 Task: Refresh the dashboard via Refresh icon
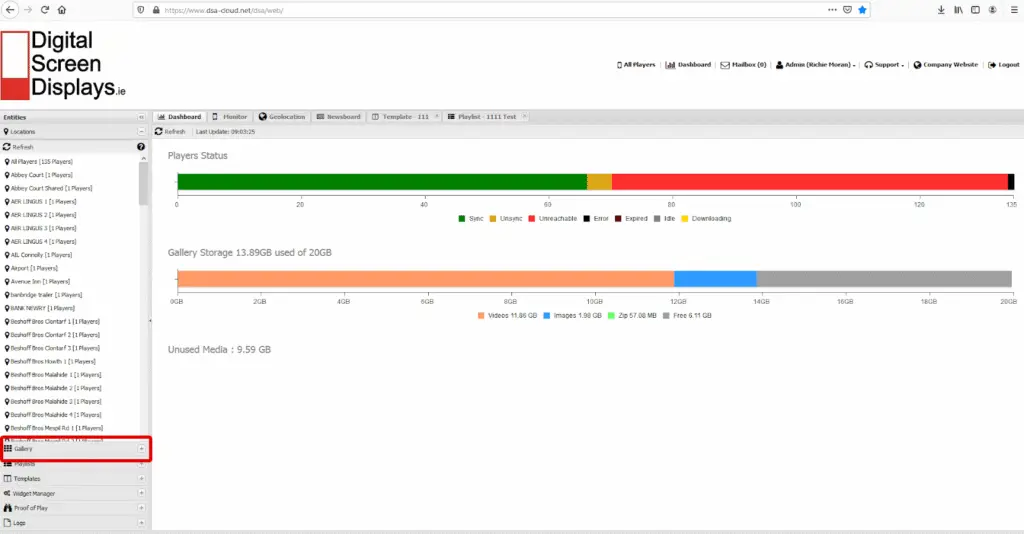click(x=170, y=132)
